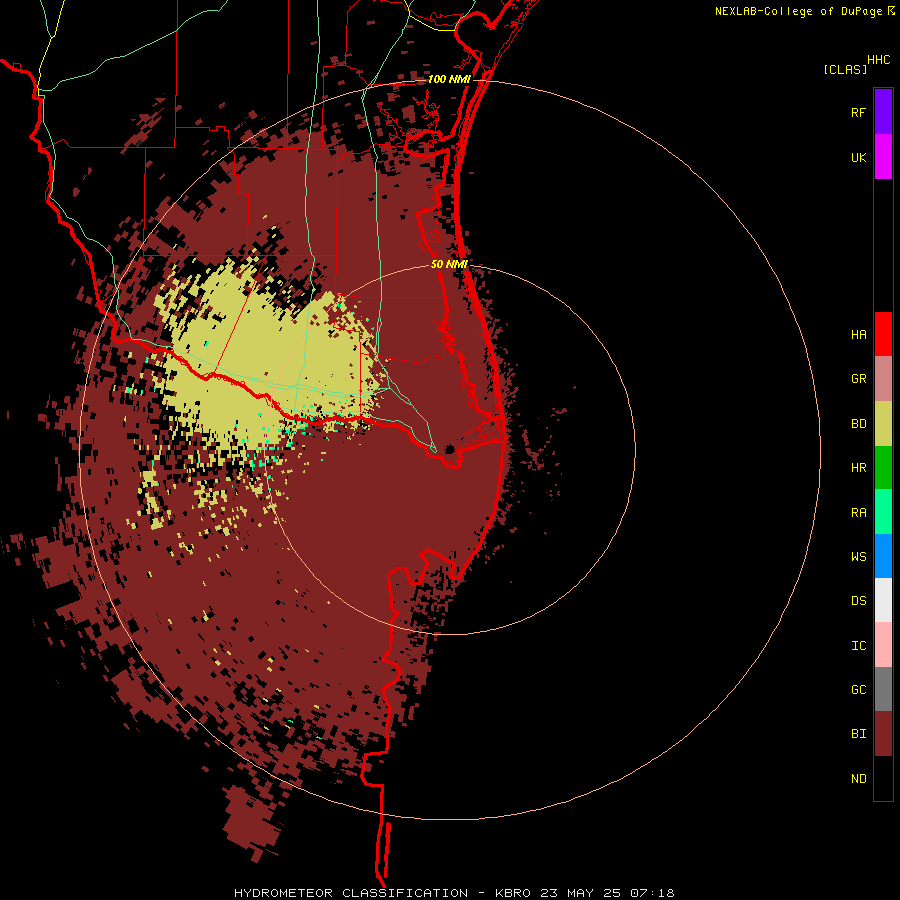Click the HYDROMETEOR CLASSIFICATION title text
This screenshot has height=900, width=900.
(x=351, y=893)
